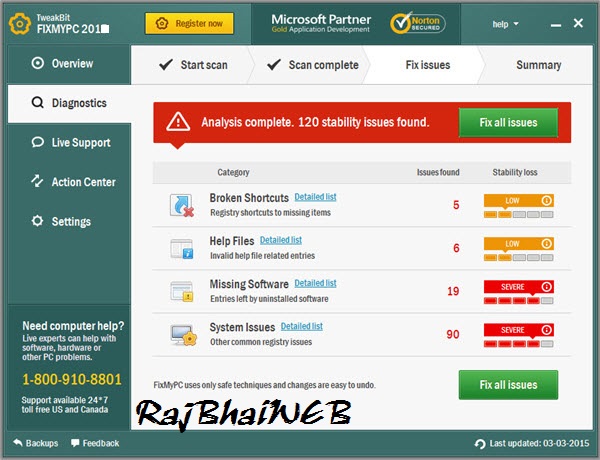Click the Missing Software severity bar
Image resolution: width=600 pixels, height=460 pixels.
518,300
